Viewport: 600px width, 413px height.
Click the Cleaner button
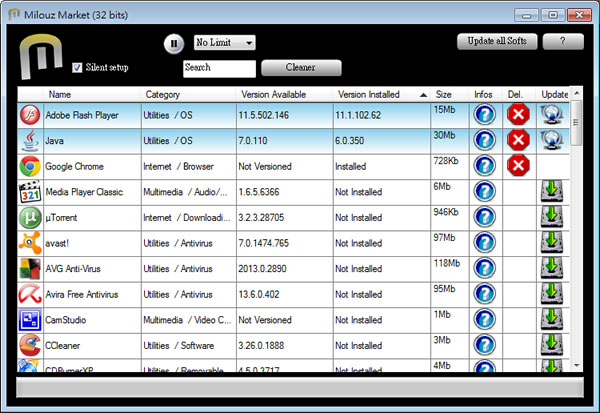(301, 68)
